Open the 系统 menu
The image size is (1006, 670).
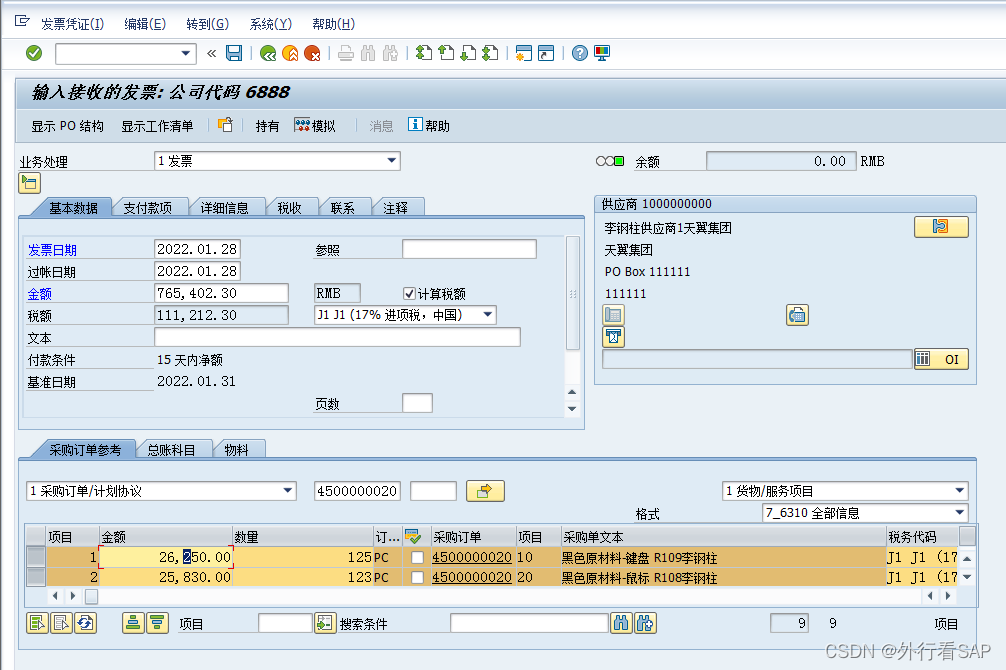click(270, 24)
